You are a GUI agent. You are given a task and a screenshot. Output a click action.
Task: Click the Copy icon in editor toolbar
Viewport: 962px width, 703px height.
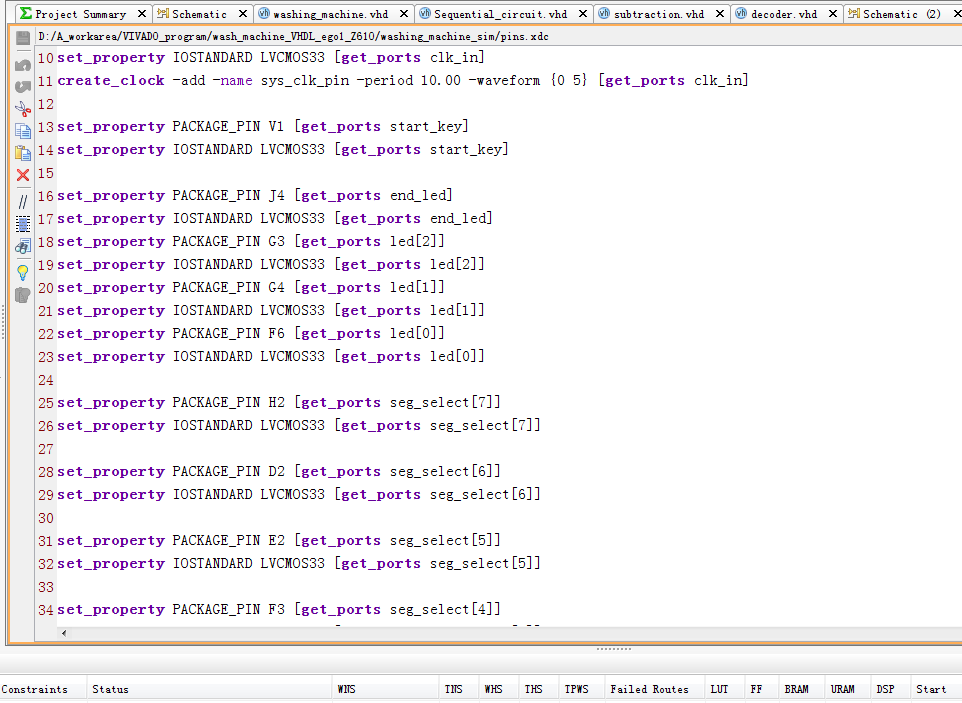[22, 130]
